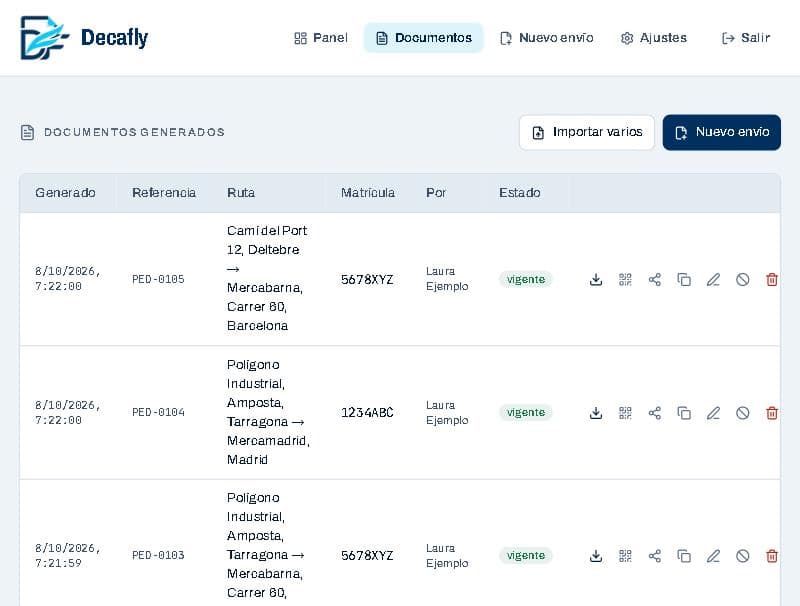Open Nuevo envío in the navigation bar
The image size is (800, 606).
[546, 38]
